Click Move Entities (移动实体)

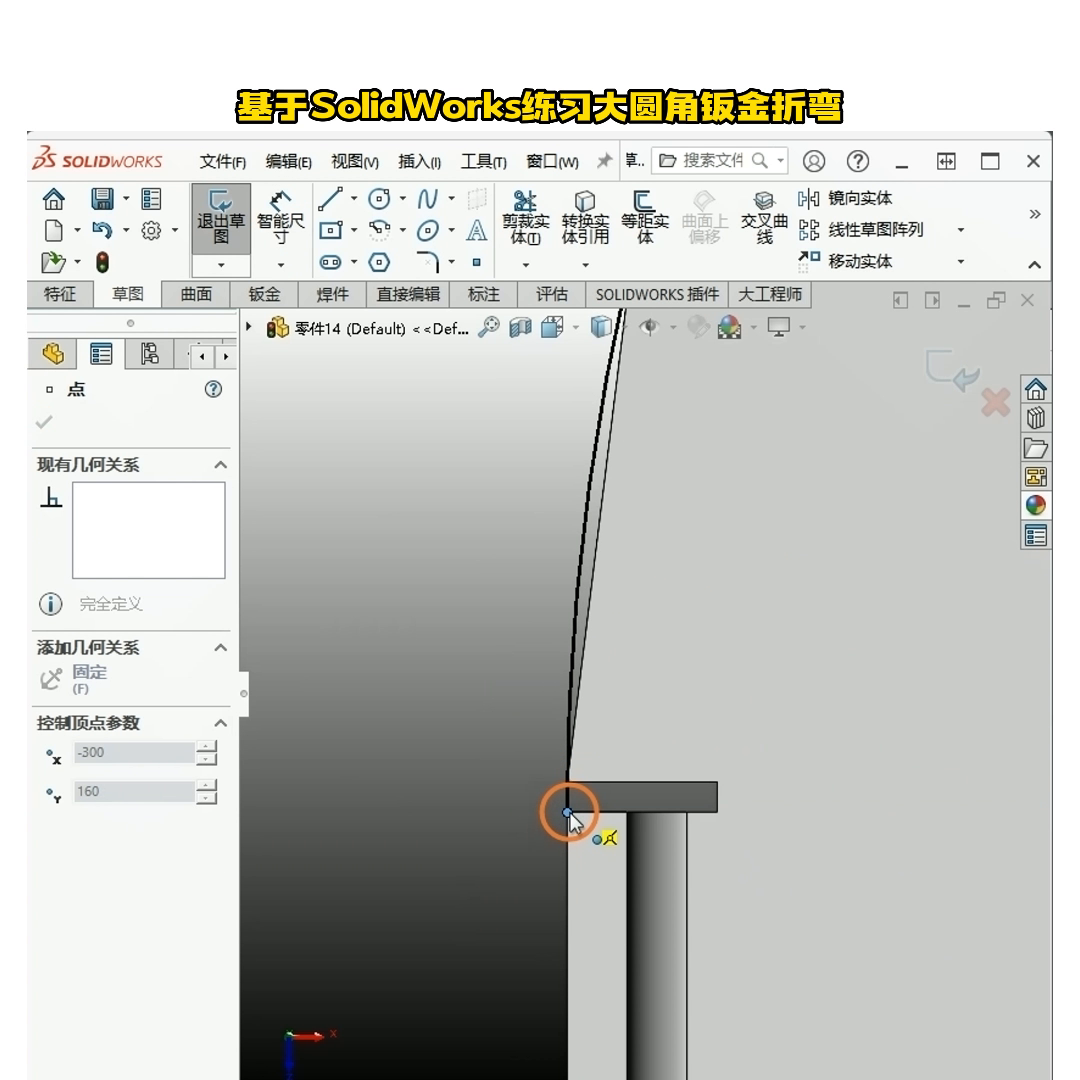(x=845, y=261)
